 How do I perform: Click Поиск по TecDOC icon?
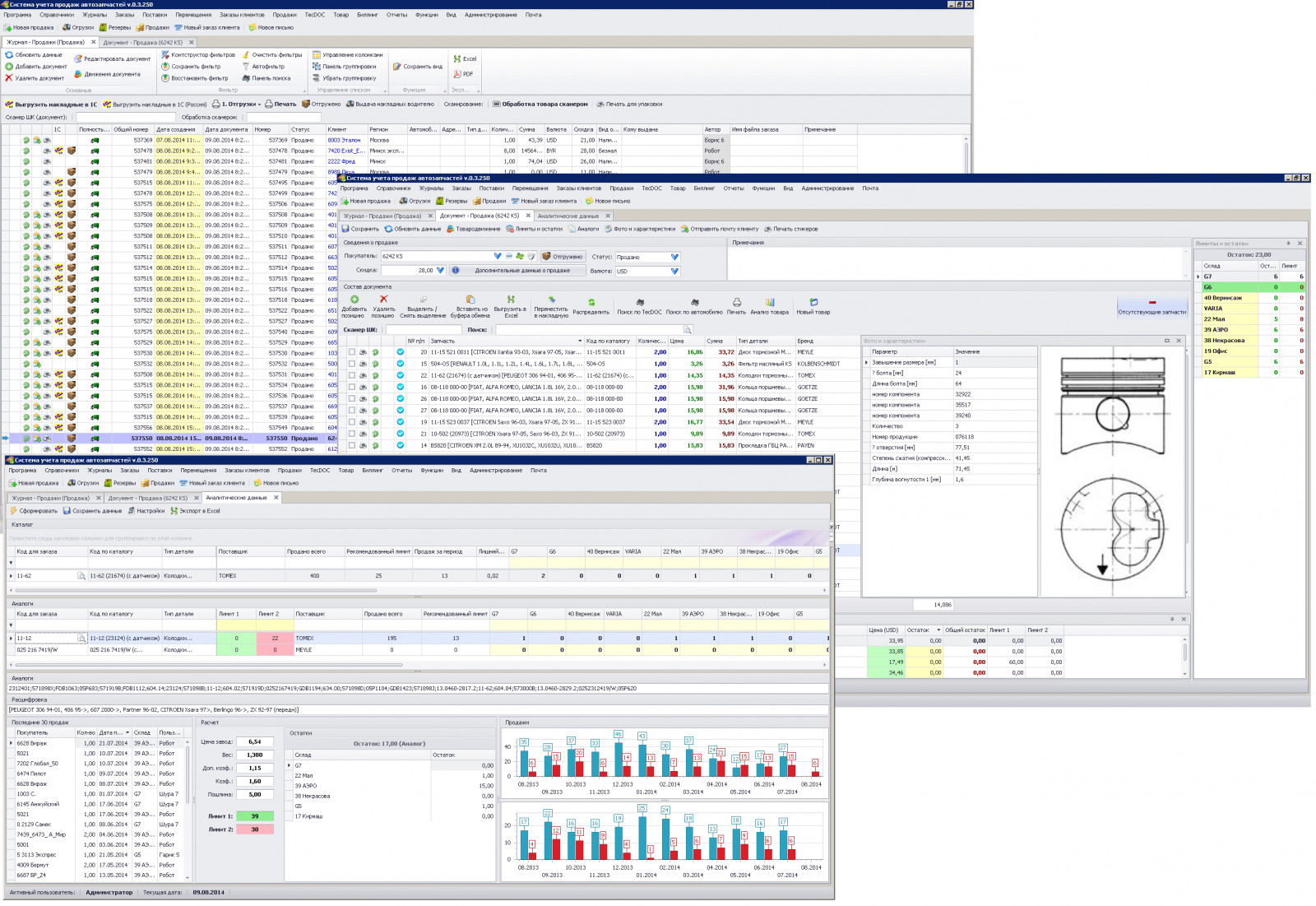click(x=639, y=302)
